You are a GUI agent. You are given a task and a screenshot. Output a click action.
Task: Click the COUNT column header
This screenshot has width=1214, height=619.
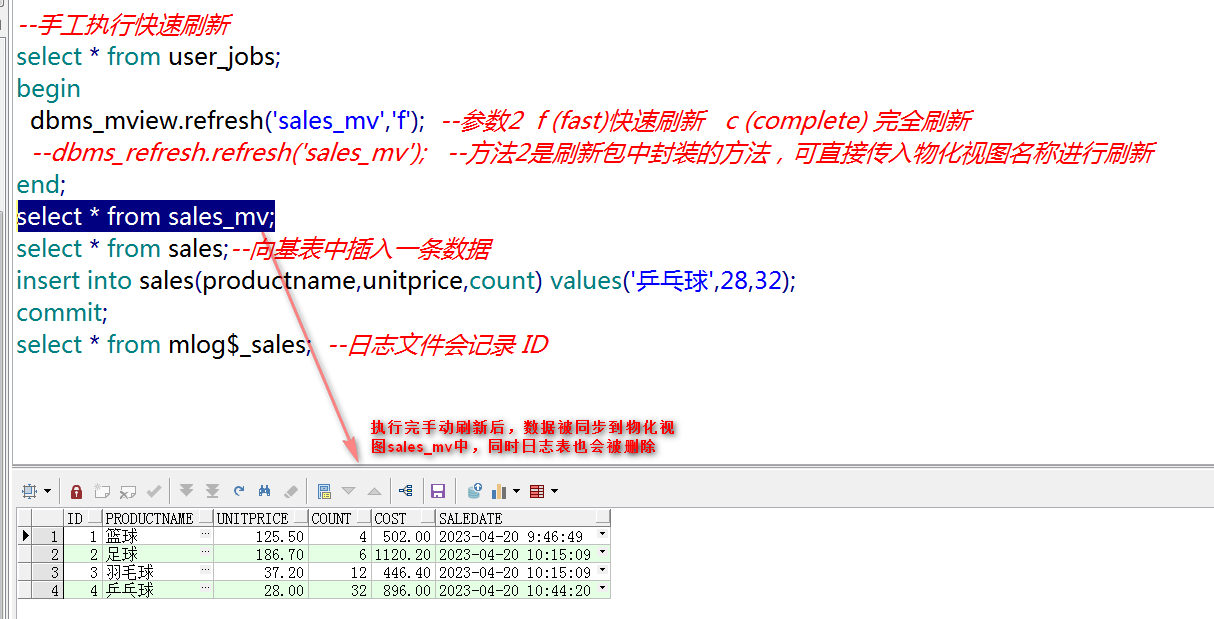coord(339,519)
